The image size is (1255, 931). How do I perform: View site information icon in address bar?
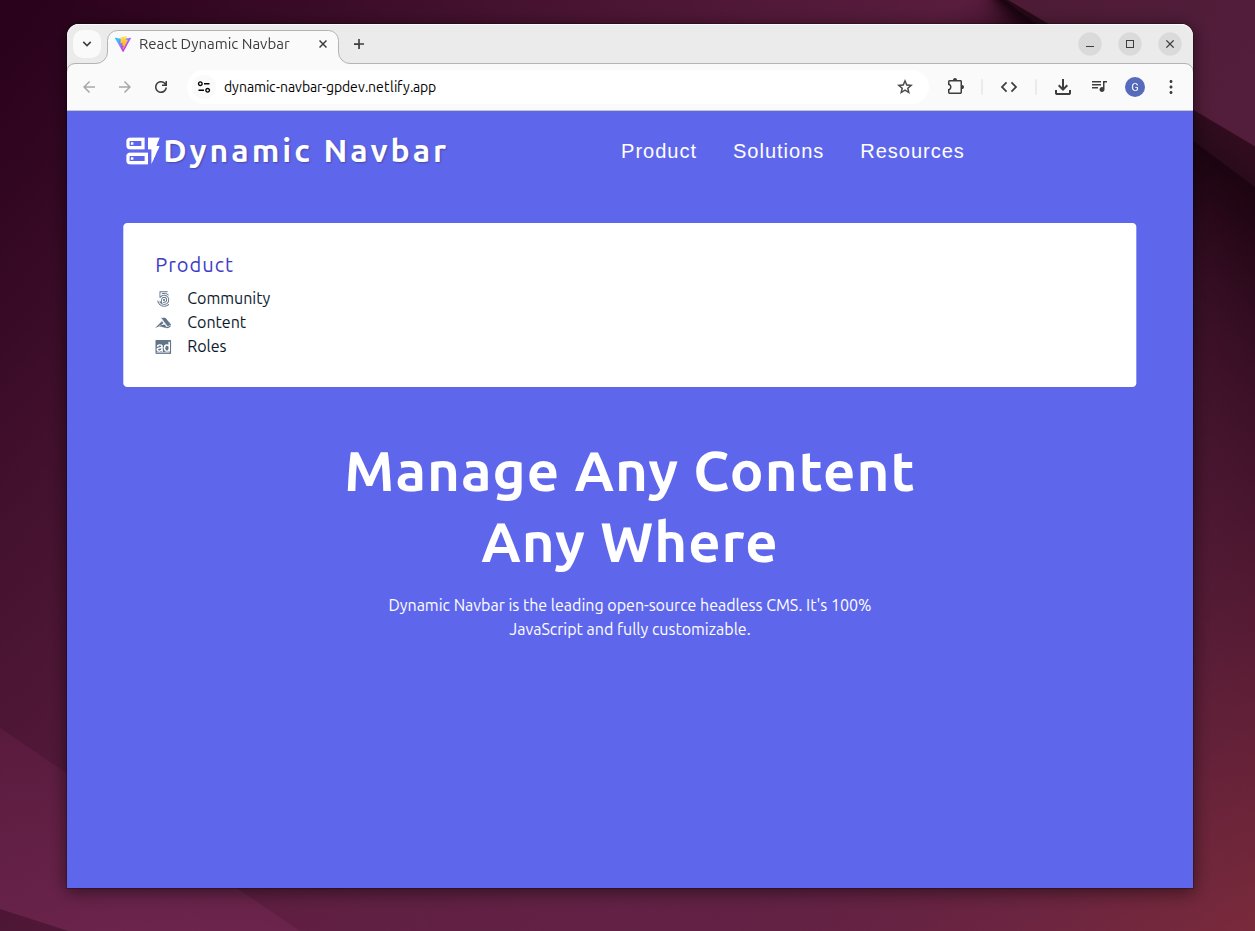pyautogui.click(x=204, y=87)
